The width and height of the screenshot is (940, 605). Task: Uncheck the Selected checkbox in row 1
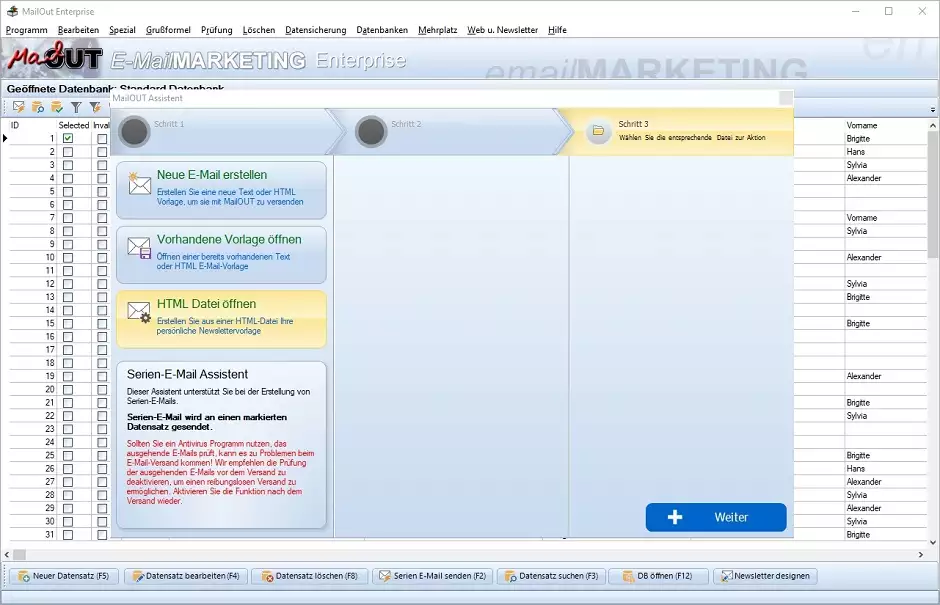click(x=68, y=139)
